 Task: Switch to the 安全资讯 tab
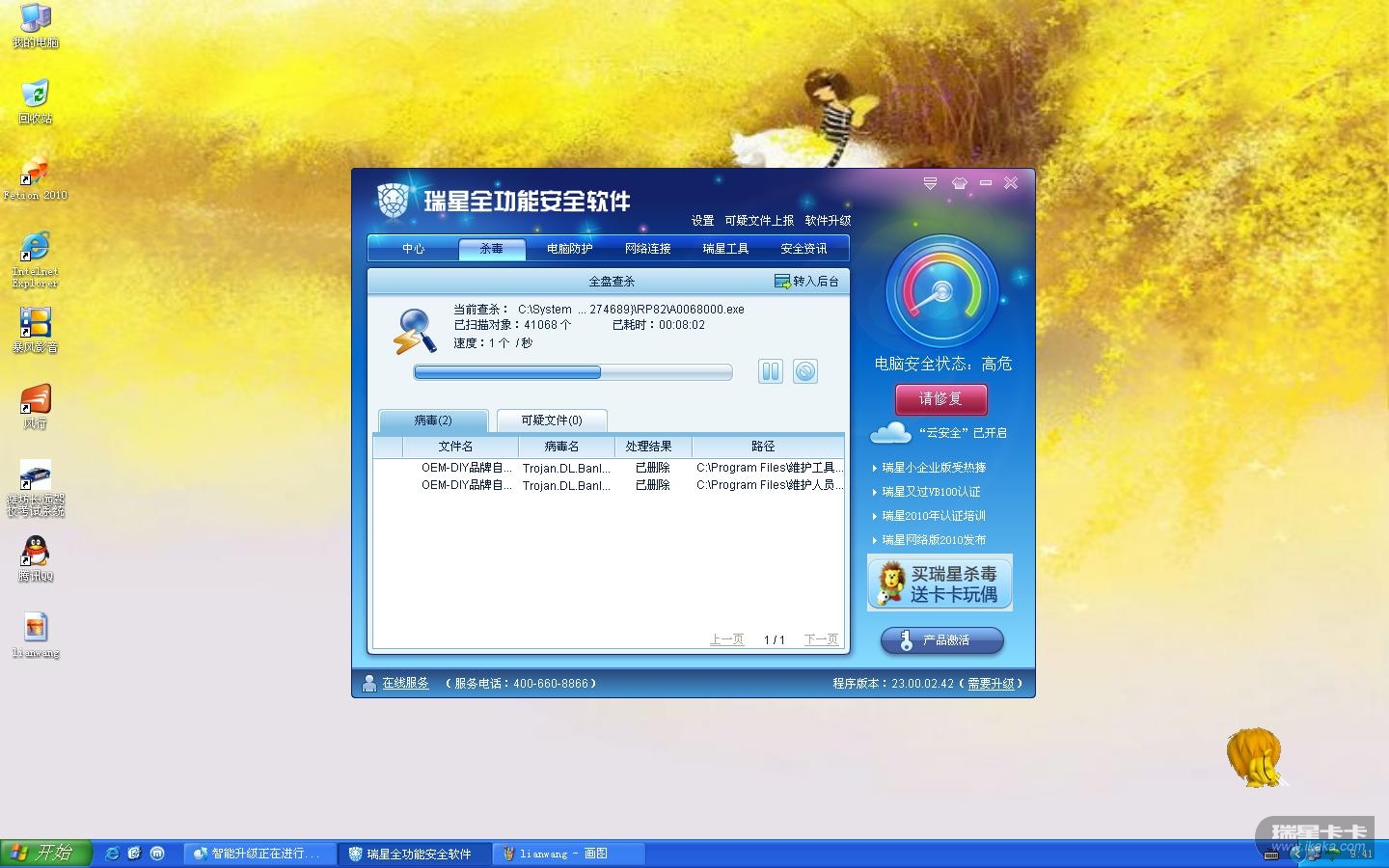click(x=803, y=249)
